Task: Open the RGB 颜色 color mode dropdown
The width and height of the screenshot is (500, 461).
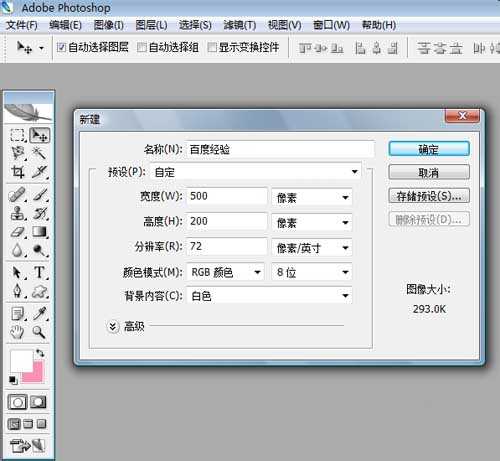Action: coord(225,272)
